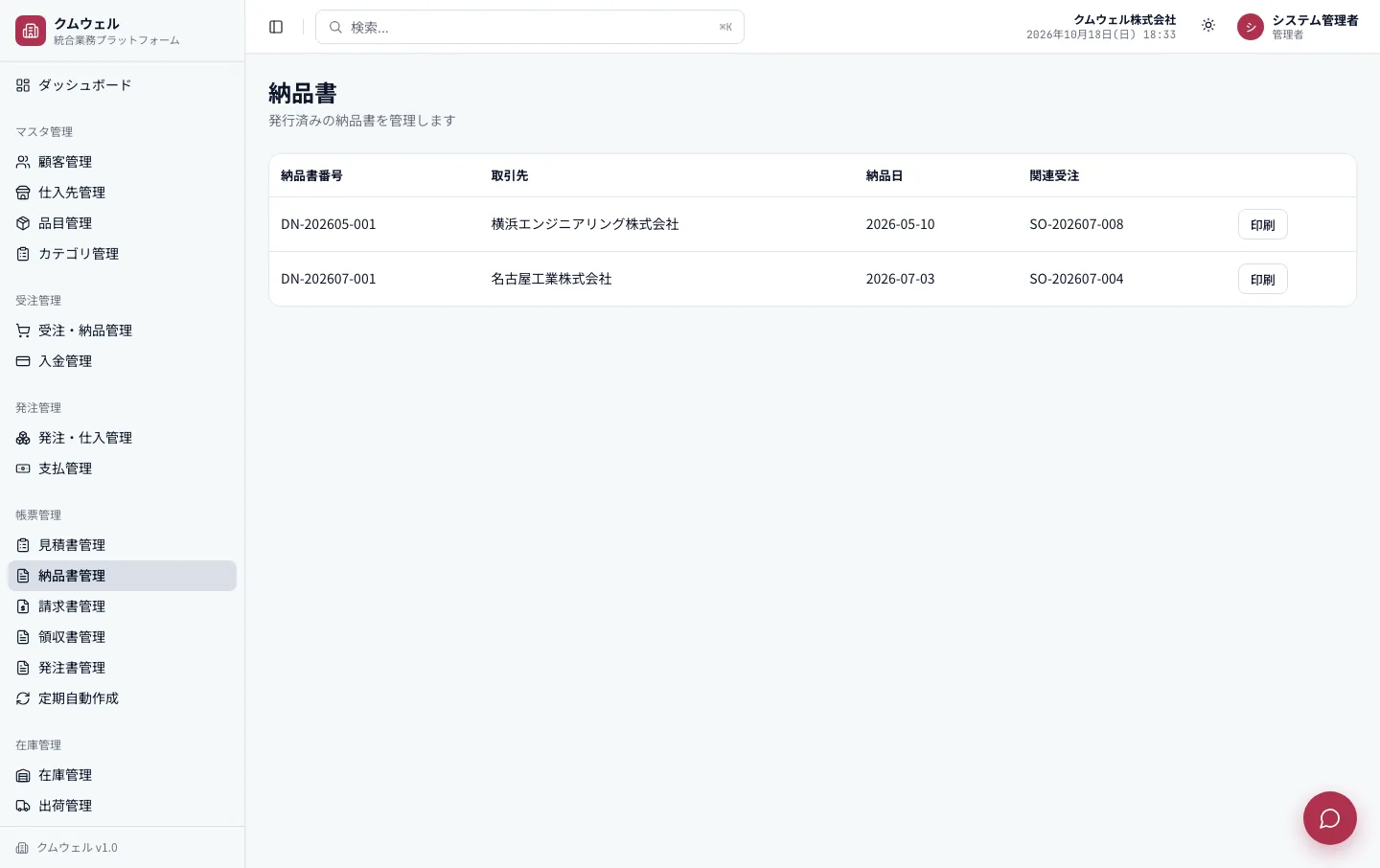Click delivery date 2026-05-10
Viewport: 1380px width, 868px height.
[x=900, y=224]
